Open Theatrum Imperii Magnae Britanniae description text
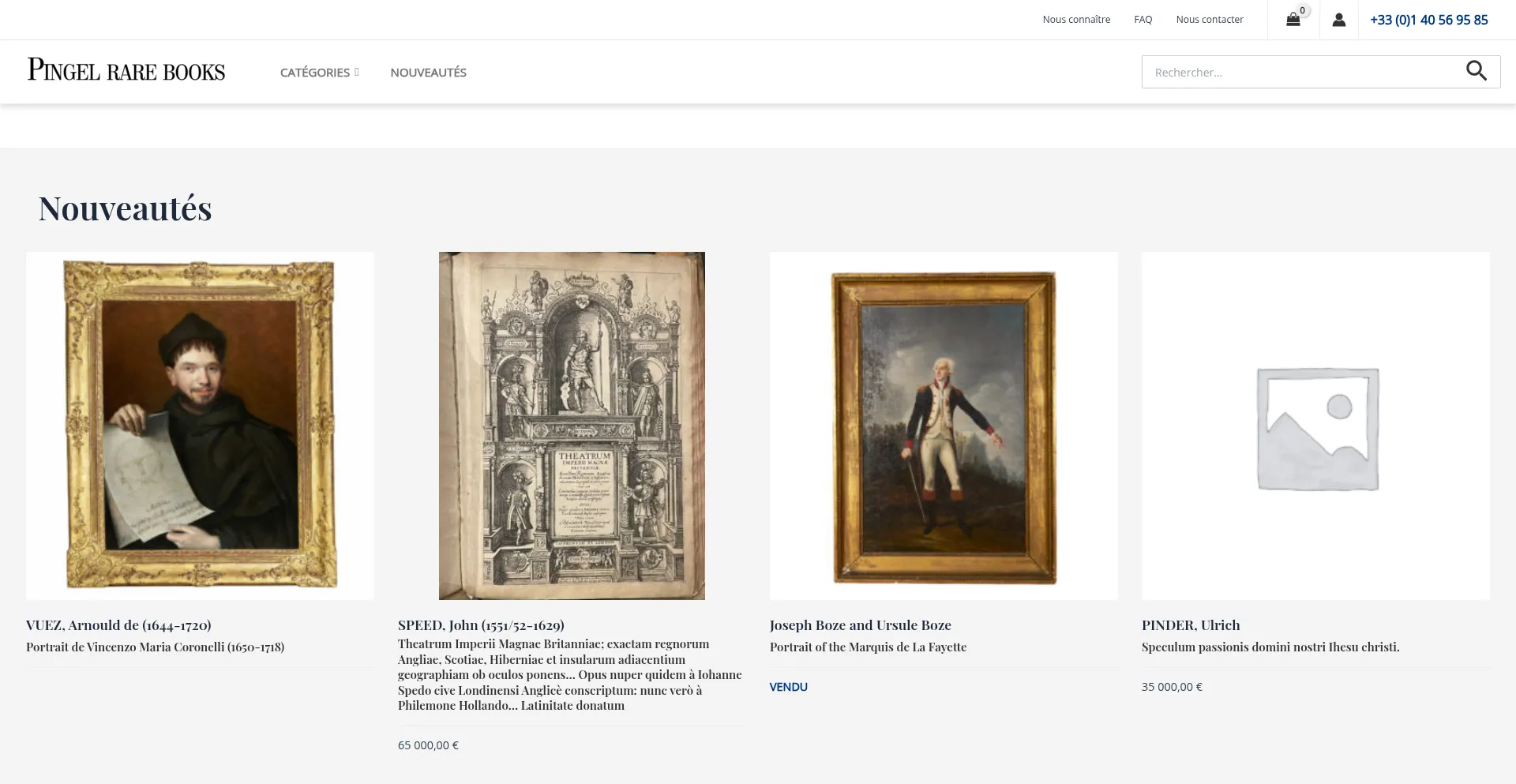Viewport: 1516px width, 784px height. (570, 675)
